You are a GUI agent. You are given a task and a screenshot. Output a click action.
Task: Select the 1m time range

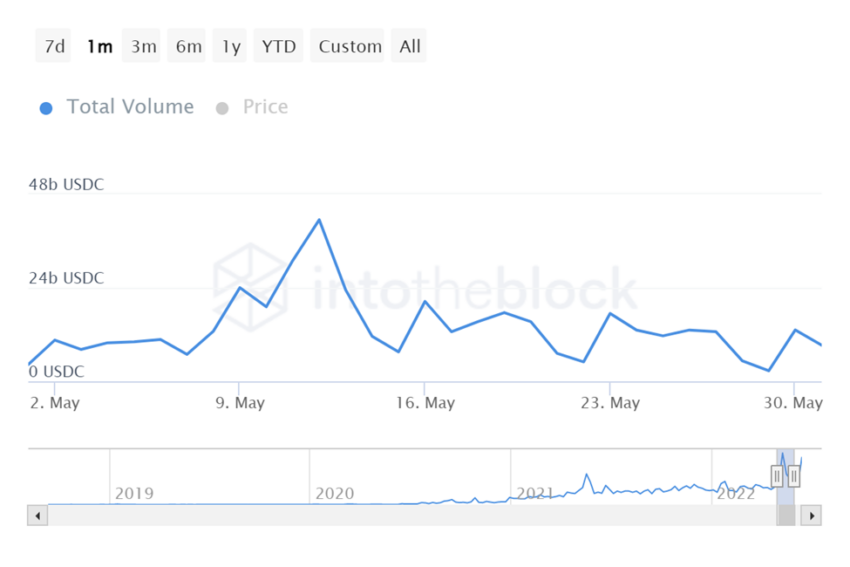point(99,46)
